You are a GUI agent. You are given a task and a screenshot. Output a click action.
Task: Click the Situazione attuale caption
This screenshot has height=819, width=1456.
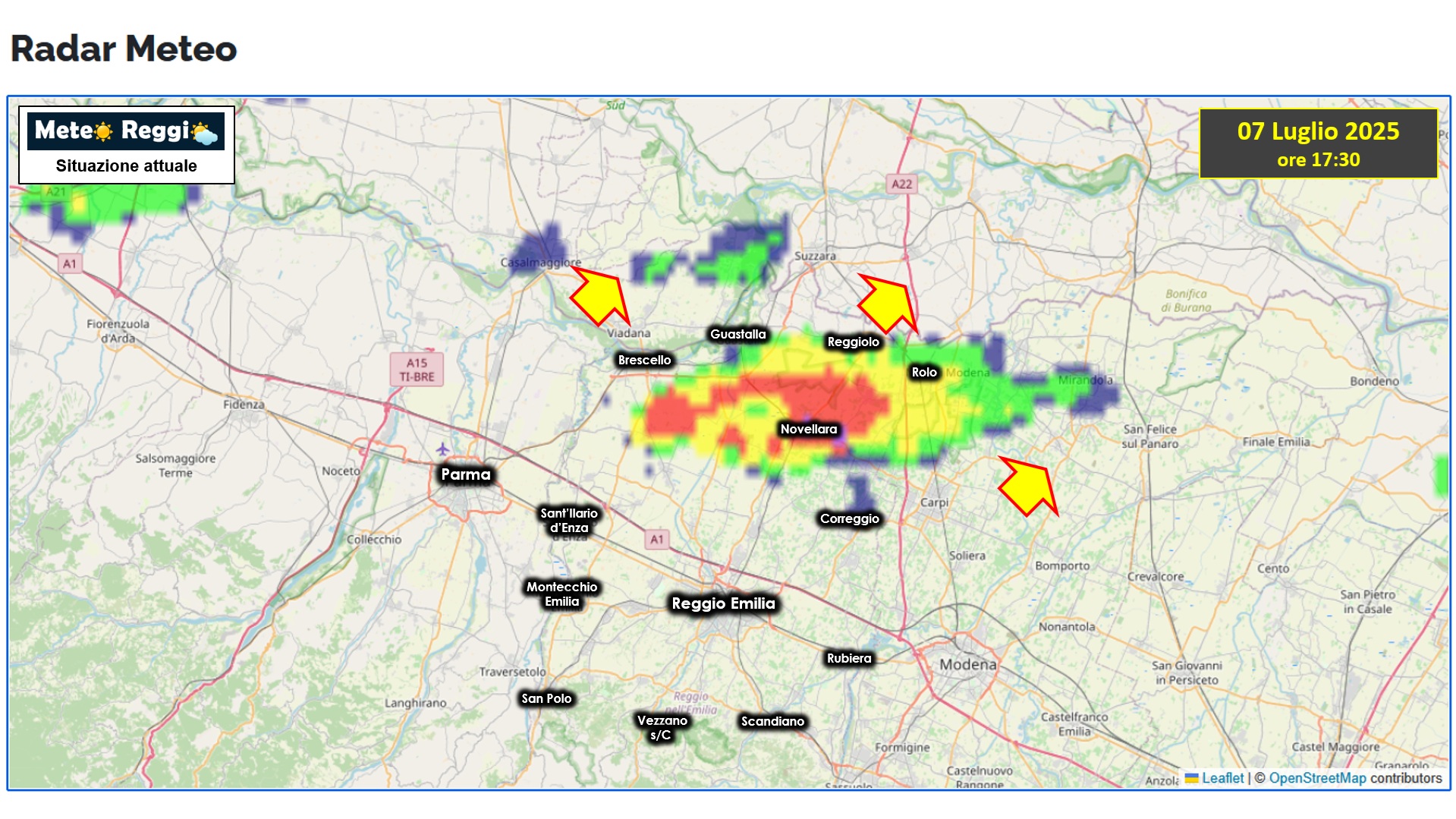126,166
